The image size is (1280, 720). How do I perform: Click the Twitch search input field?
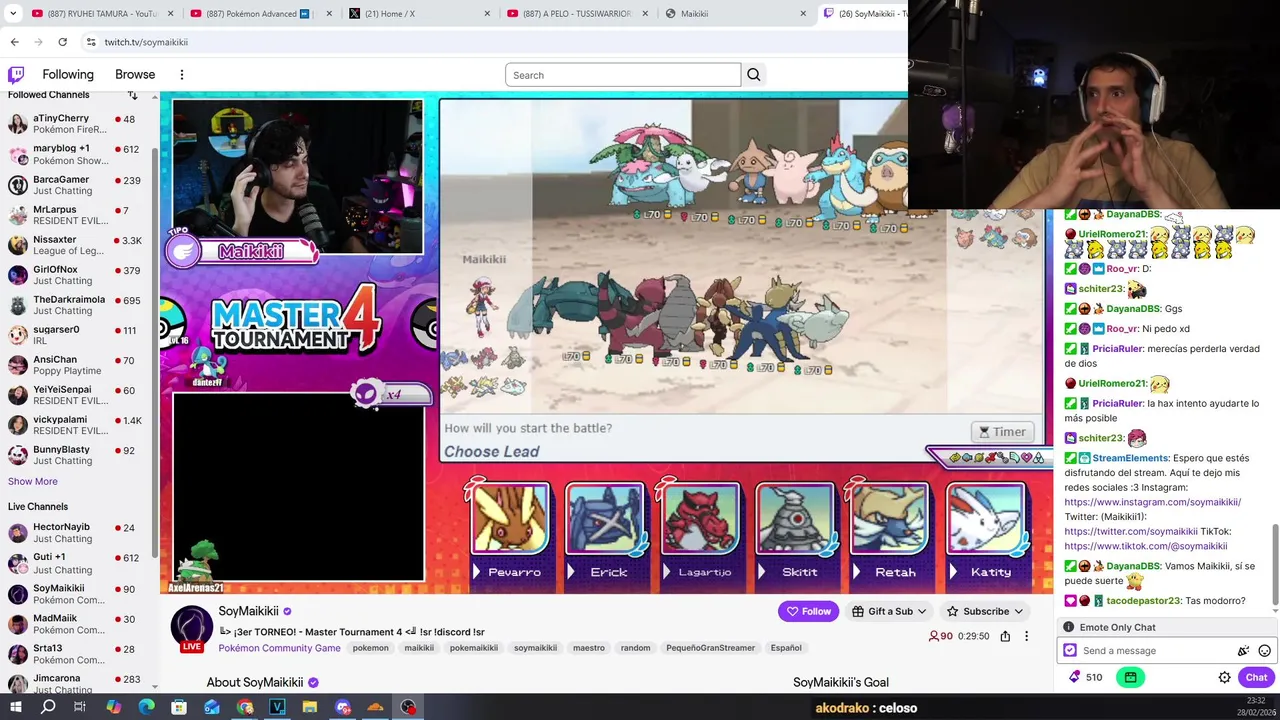623,75
